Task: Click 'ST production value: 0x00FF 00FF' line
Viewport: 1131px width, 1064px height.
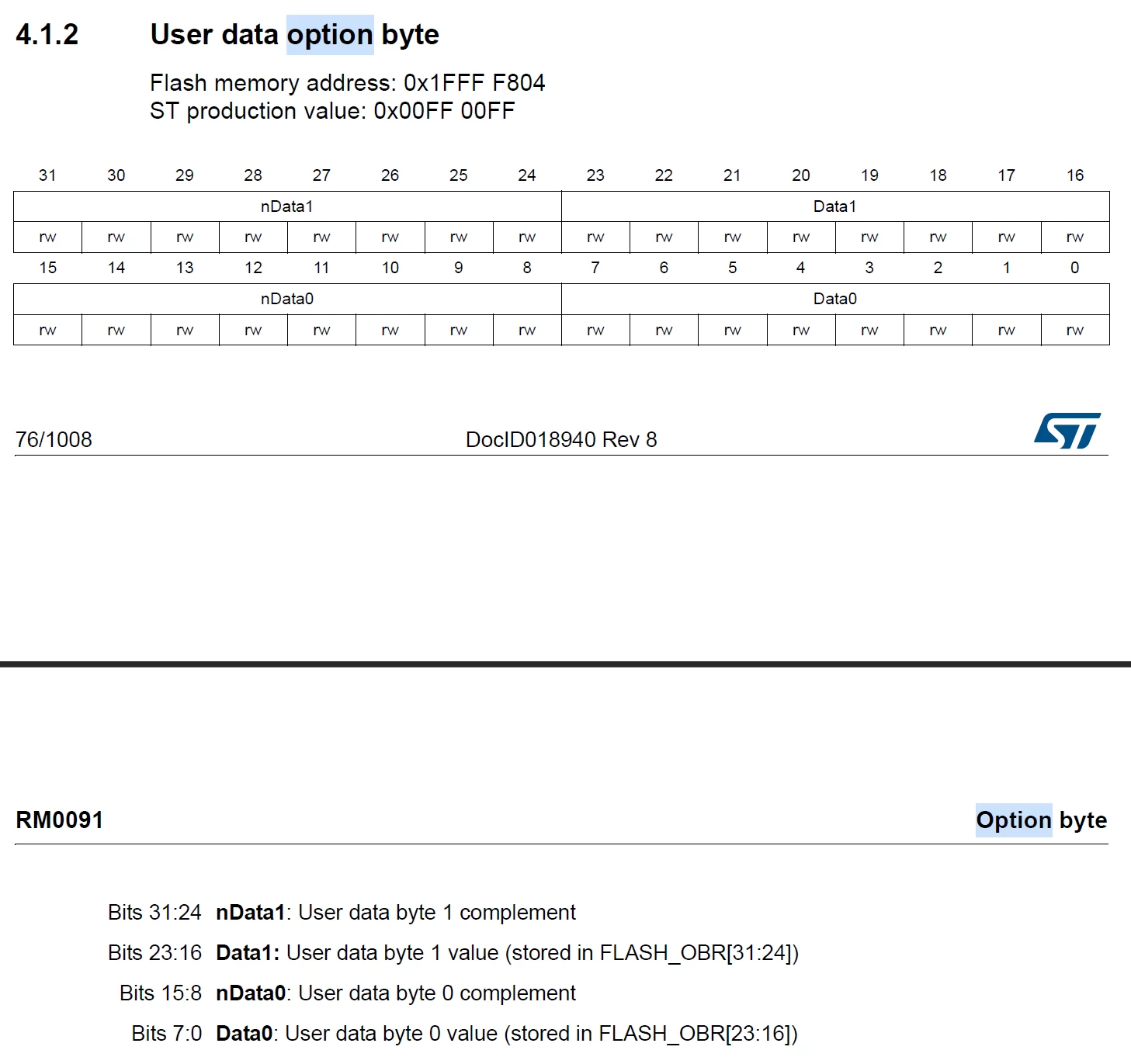Action: 332,111
